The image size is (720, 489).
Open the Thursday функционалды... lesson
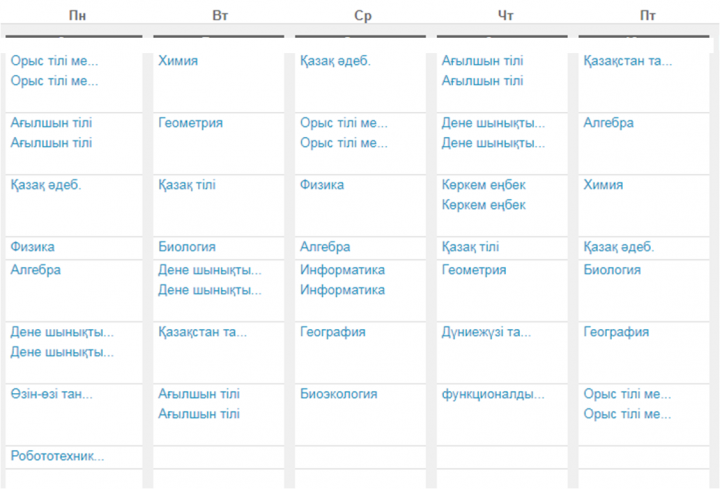click(x=493, y=394)
